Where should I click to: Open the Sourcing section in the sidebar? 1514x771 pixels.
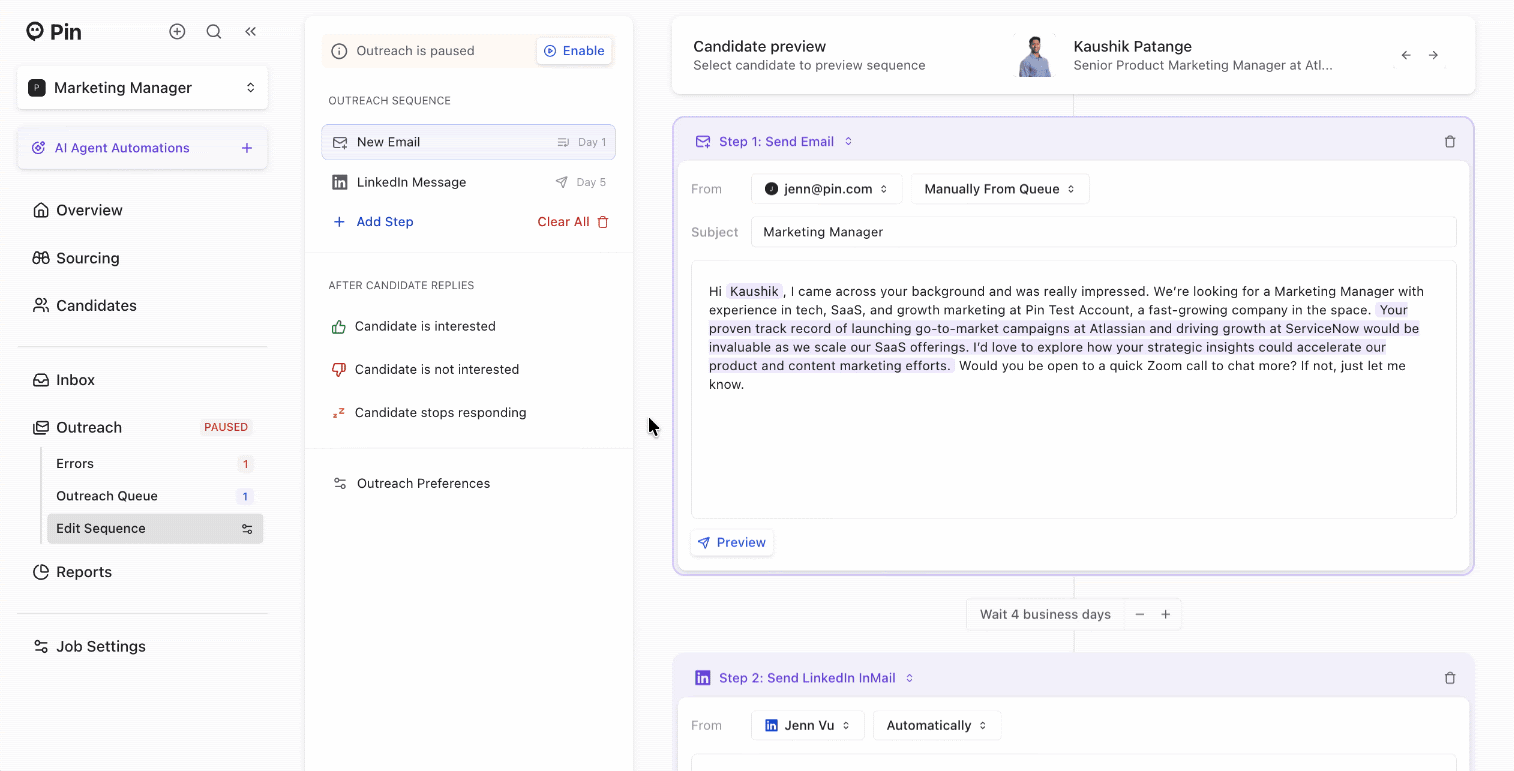(x=88, y=258)
